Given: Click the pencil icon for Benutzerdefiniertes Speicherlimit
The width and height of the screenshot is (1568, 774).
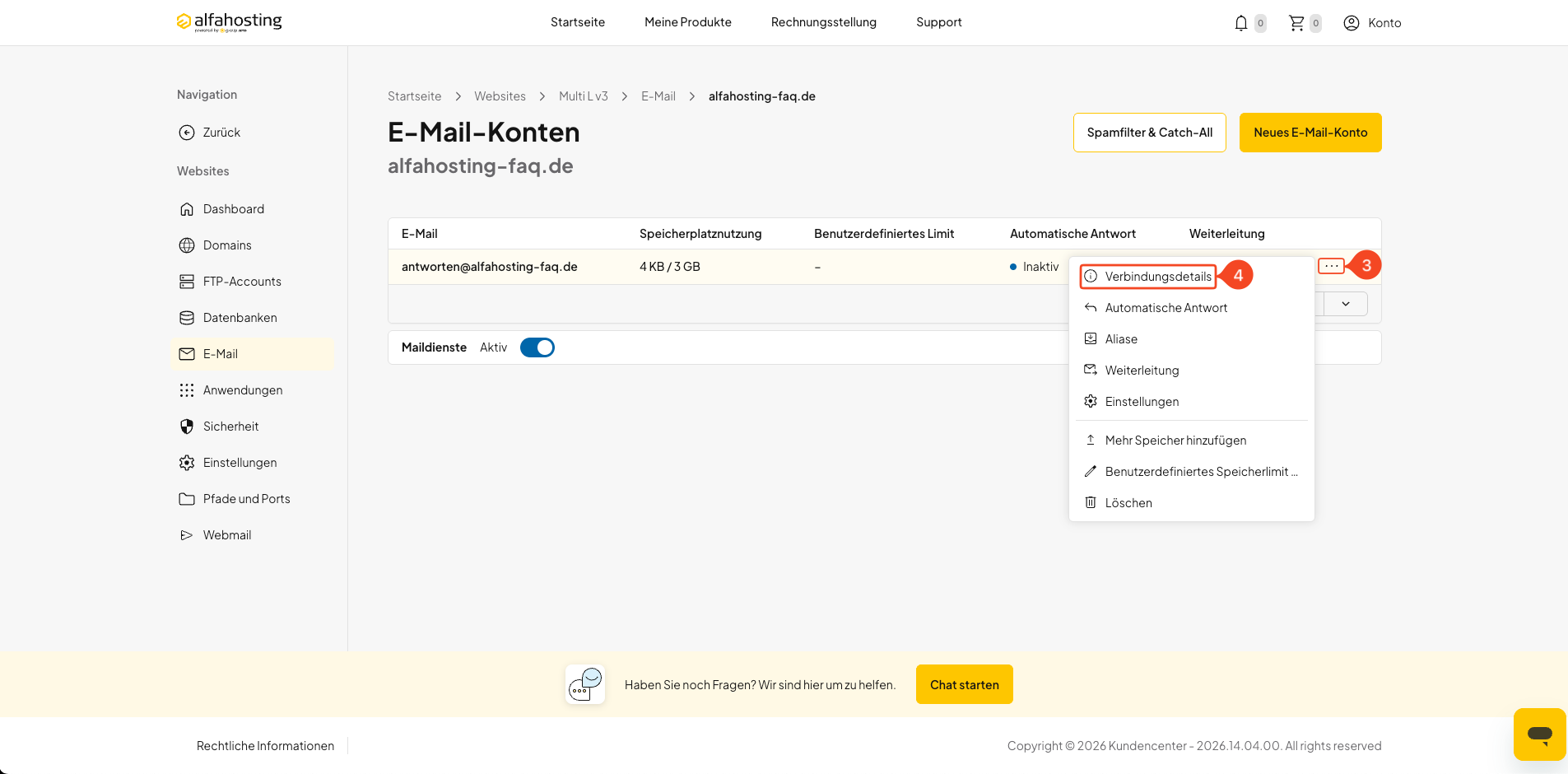Looking at the screenshot, I should pyautogui.click(x=1091, y=472).
